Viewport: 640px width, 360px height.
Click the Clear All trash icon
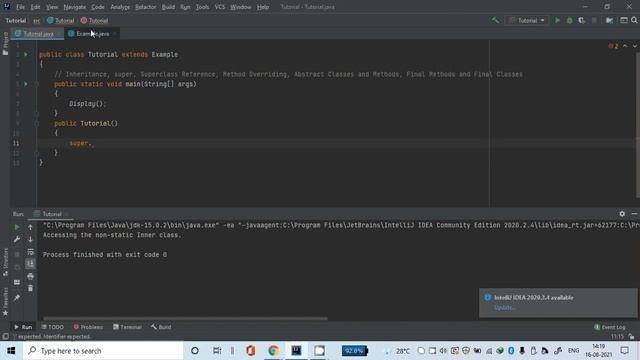pyautogui.click(x=30, y=288)
